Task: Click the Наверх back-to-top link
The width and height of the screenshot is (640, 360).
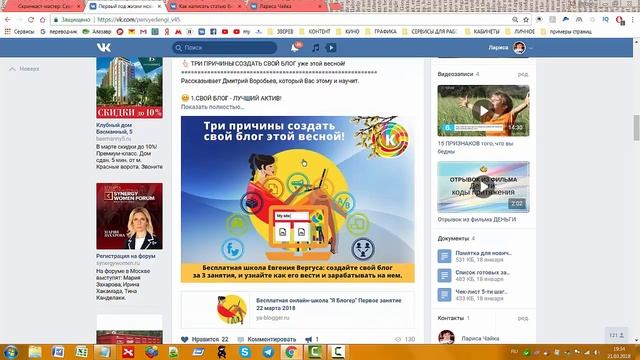Action: [24, 69]
